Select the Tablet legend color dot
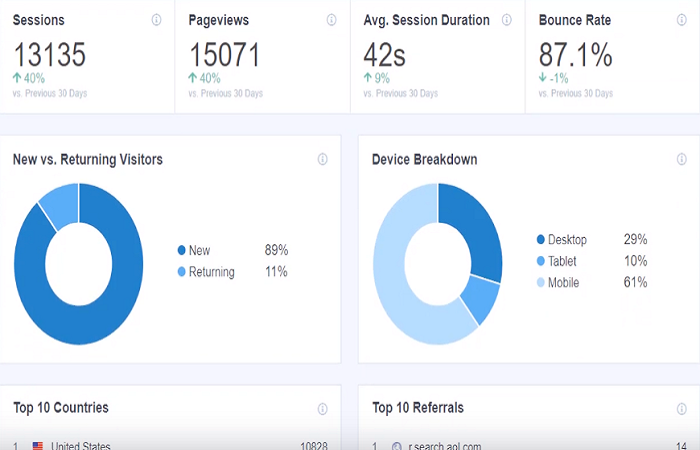 (x=541, y=261)
